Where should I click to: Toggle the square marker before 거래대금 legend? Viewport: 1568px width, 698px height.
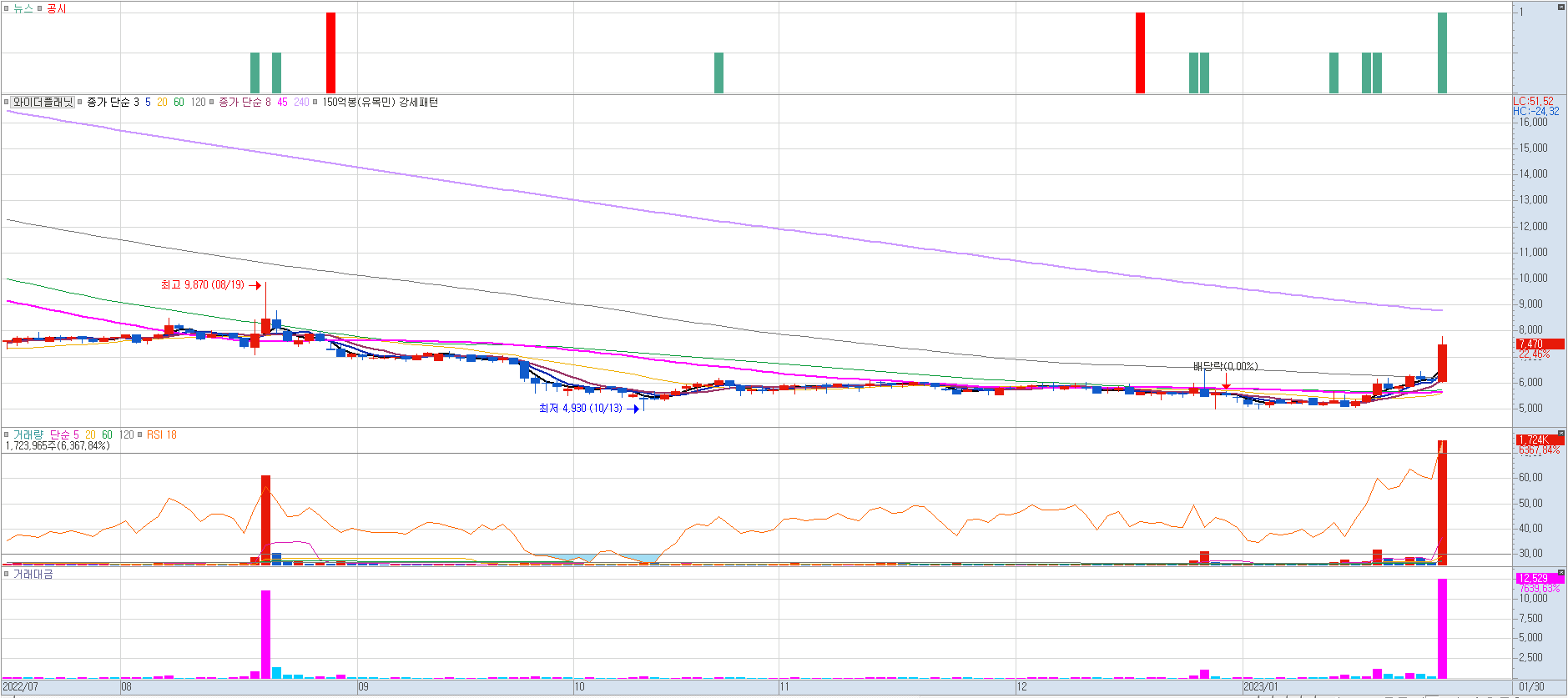coord(7,575)
